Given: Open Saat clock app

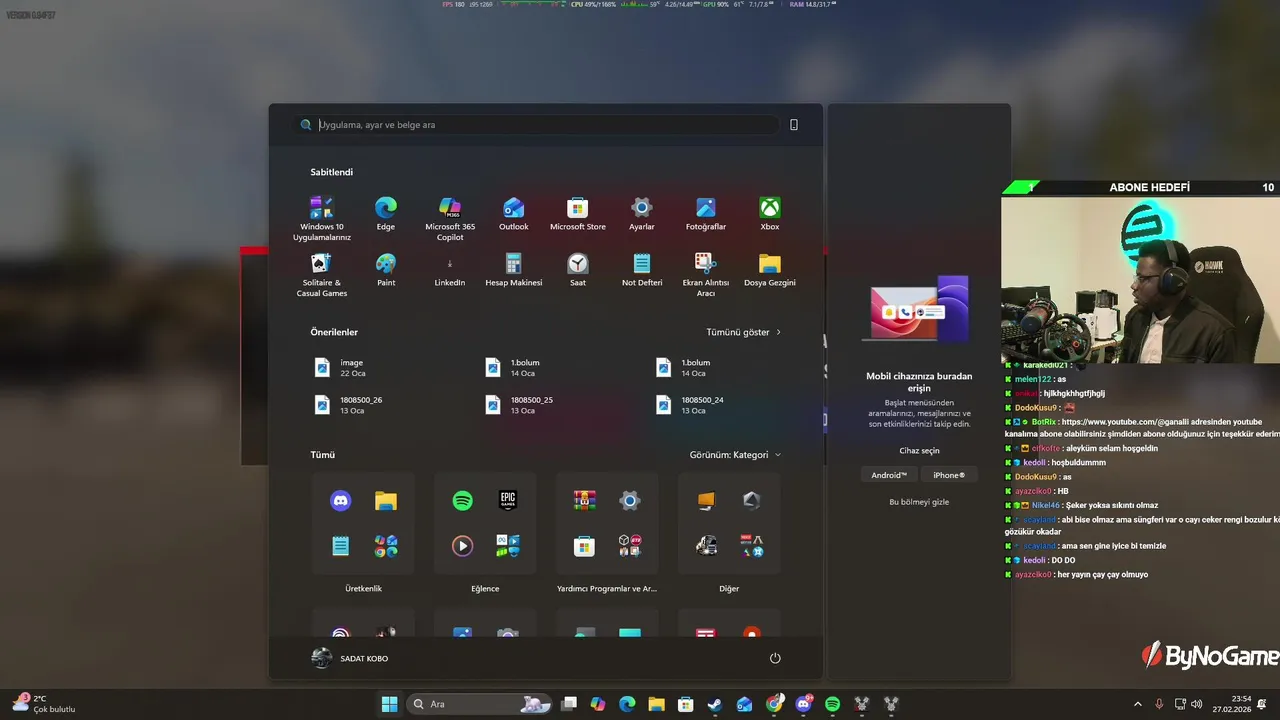Looking at the screenshot, I should coord(578,270).
